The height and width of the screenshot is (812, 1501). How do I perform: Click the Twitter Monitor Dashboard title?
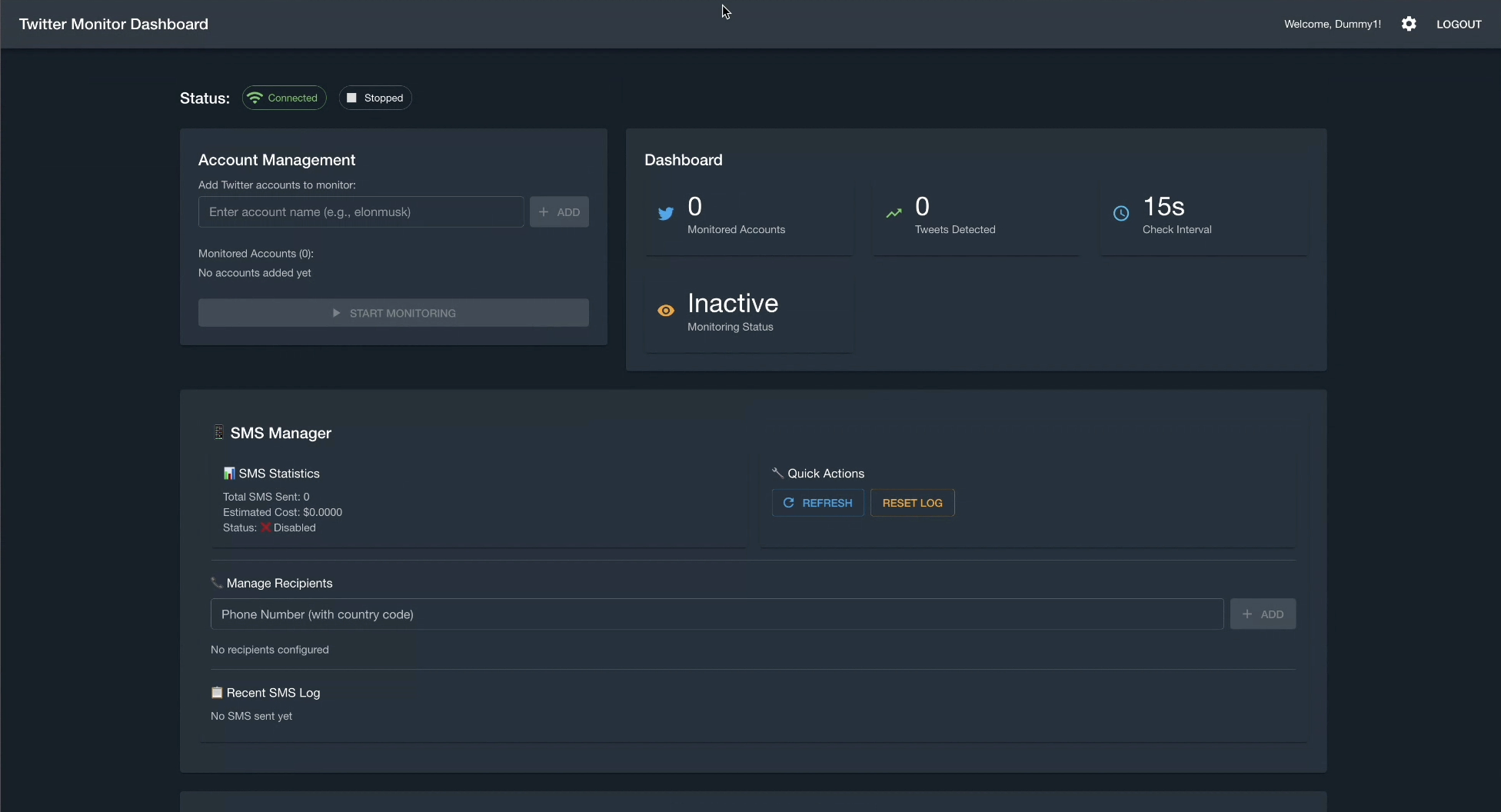coord(114,24)
